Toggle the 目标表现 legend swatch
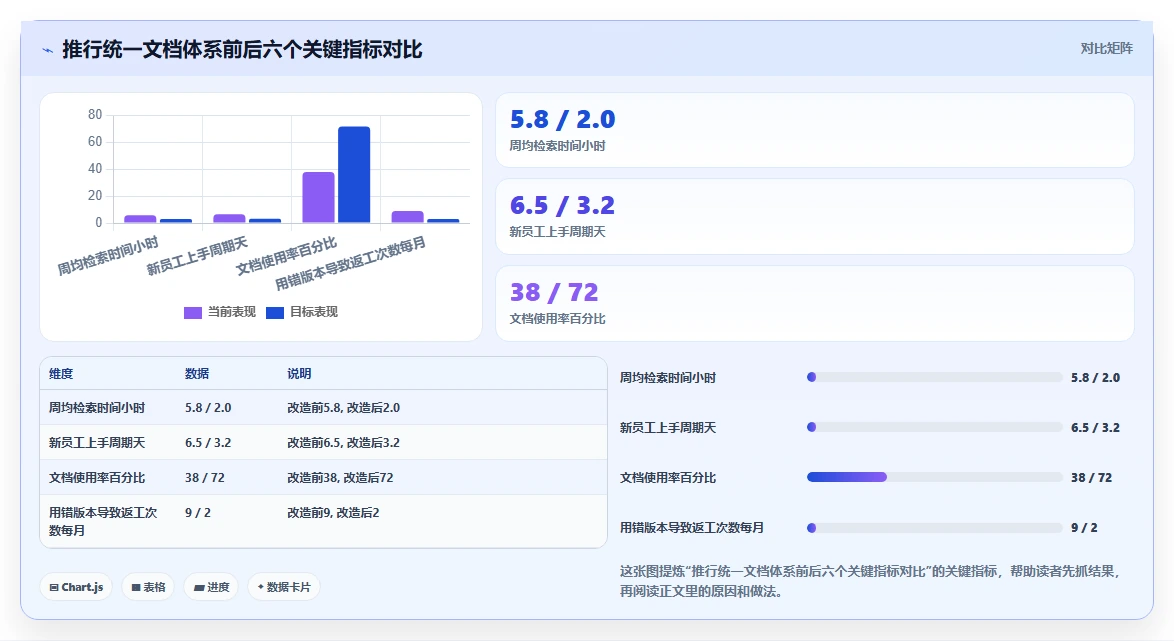This screenshot has height=641, width=1174. [275, 312]
